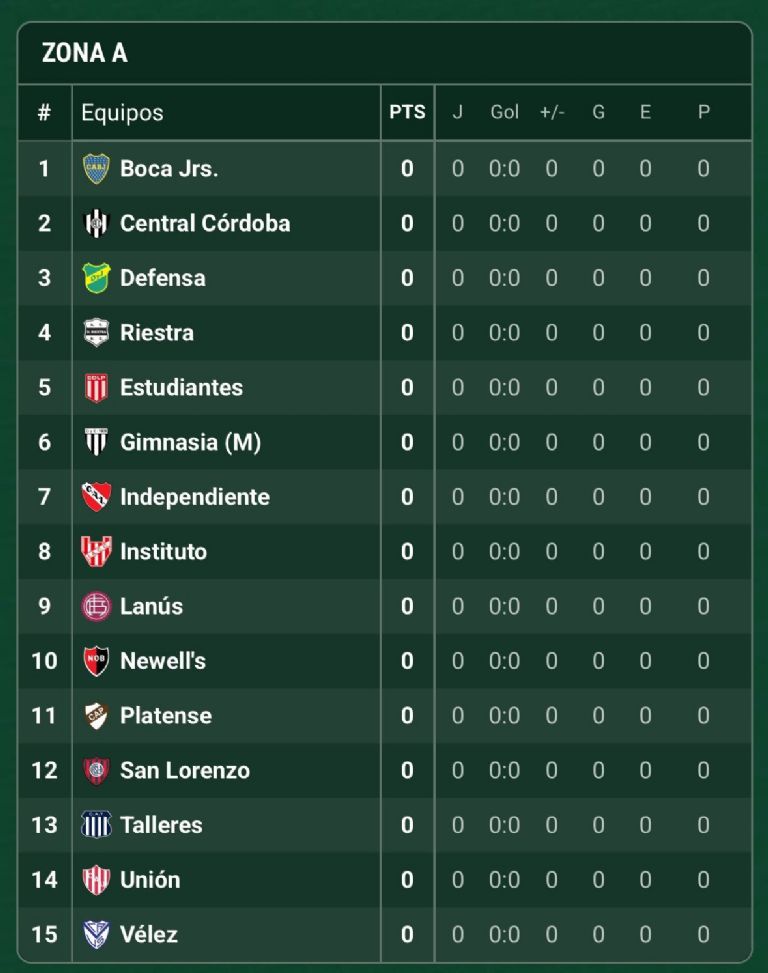Click the Estudiantes striped crest
Image resolution: width=768 pixels, height=973 pixels.
[x=96, y=387]
